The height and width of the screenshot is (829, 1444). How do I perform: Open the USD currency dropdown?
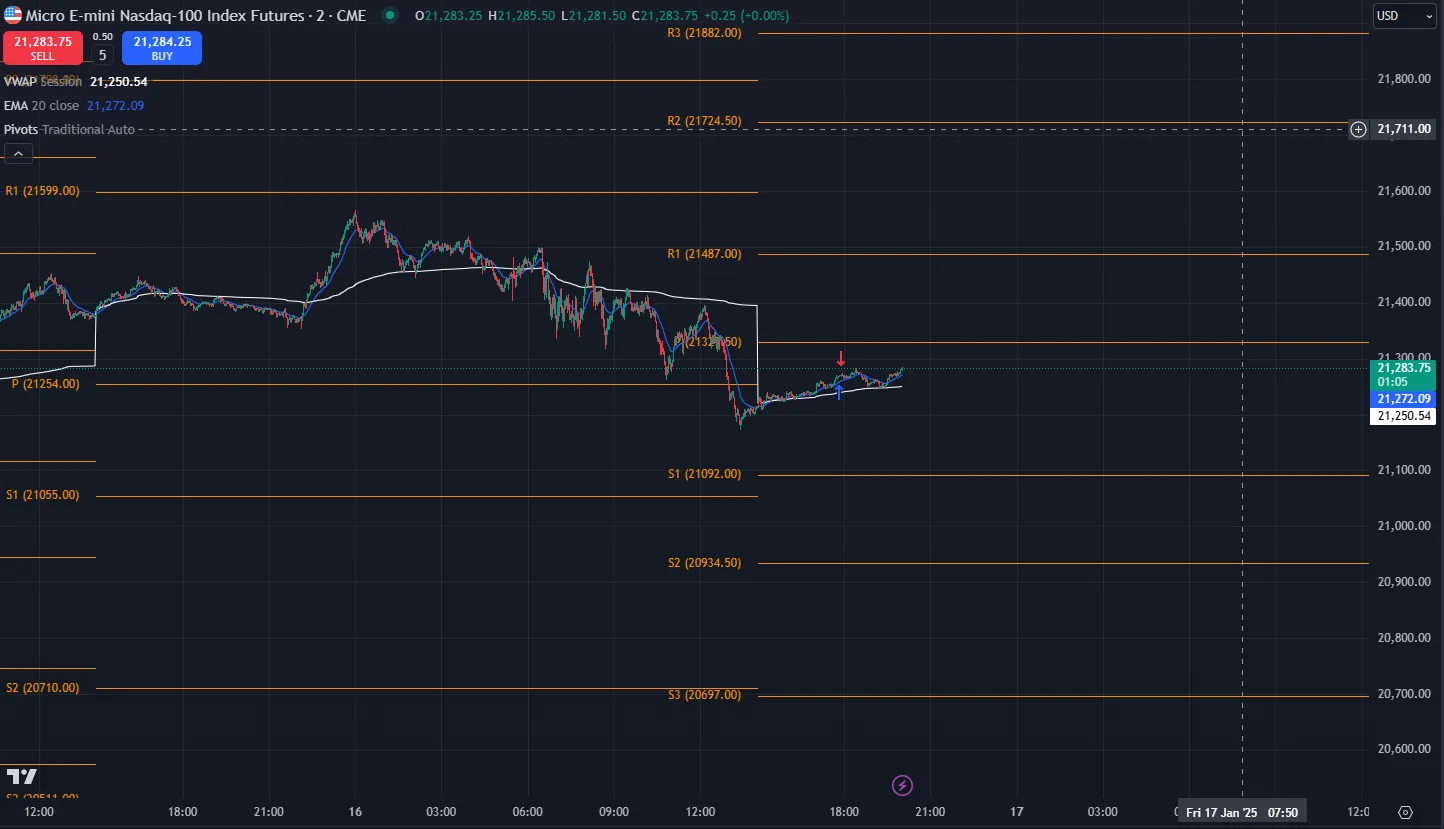click(x=1403, y=16)
